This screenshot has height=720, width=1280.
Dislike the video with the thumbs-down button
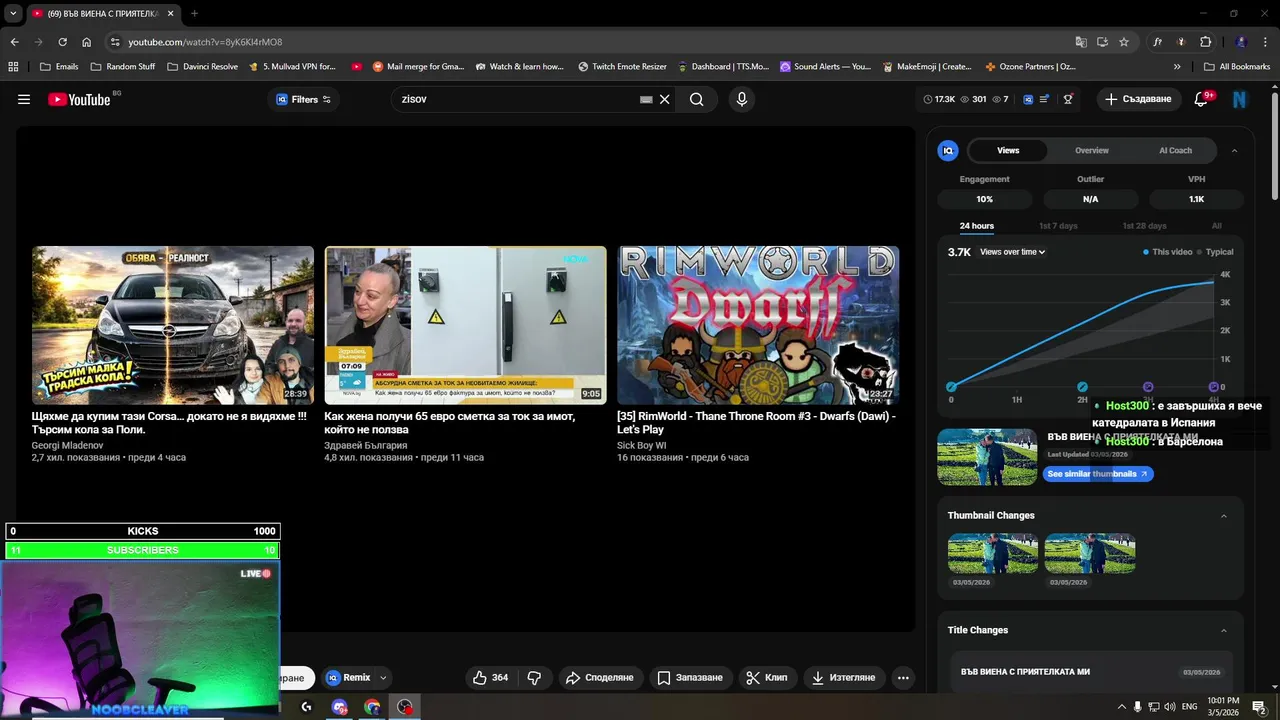pos(534,677)
